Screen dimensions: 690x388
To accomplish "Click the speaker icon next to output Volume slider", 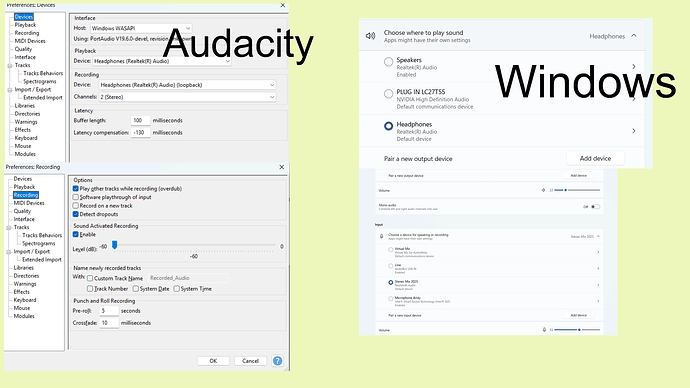I will [543, 190].
